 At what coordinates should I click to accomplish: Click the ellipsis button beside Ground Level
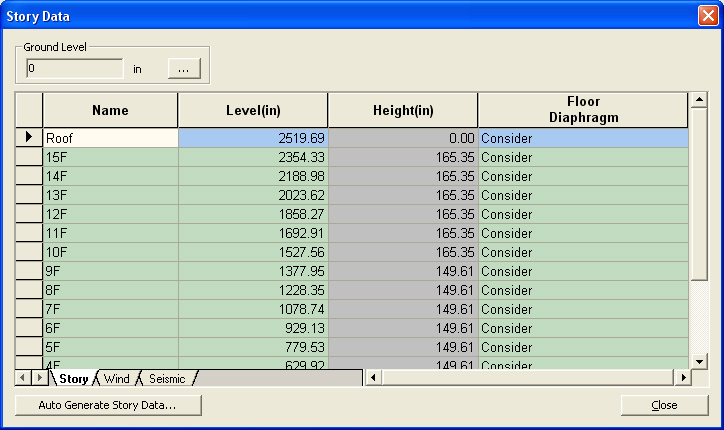pyautogui.click(x=184, y=69)
